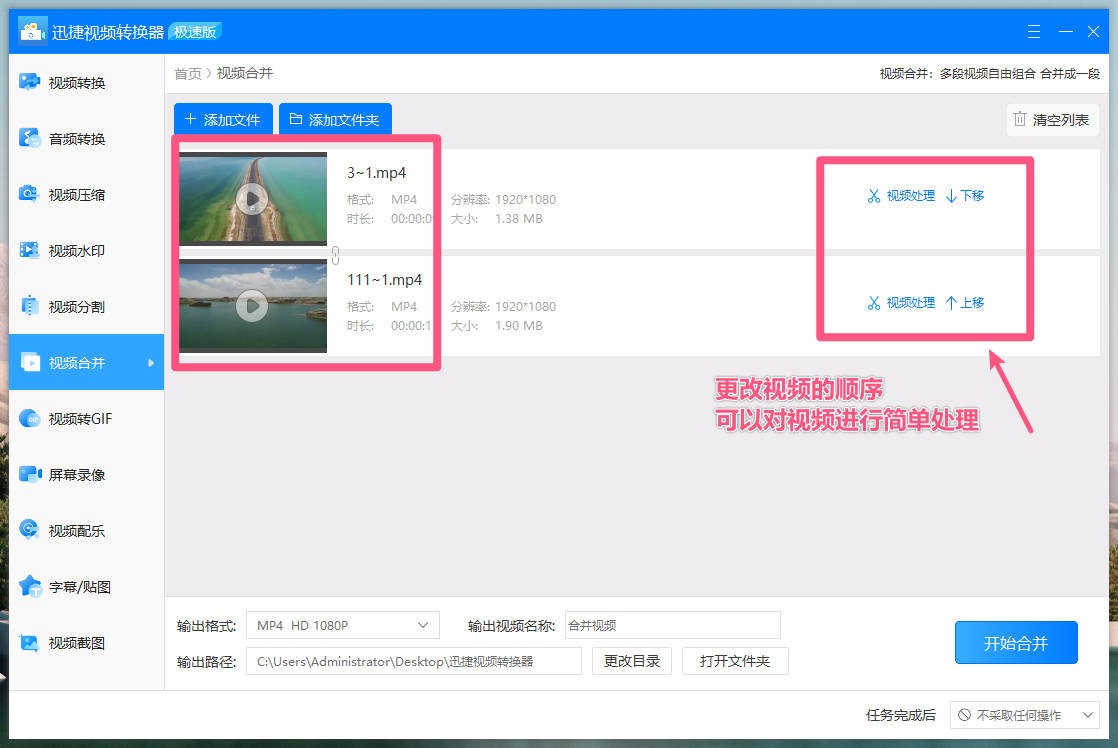Select the 屏幕录像 sidebar icon

point(60,474)
